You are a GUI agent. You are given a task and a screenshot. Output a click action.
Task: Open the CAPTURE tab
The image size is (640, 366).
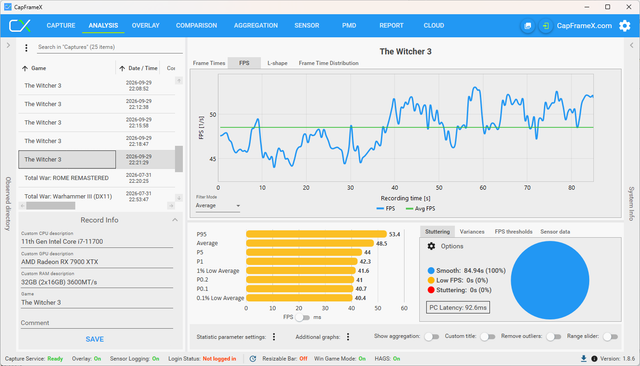61,26
